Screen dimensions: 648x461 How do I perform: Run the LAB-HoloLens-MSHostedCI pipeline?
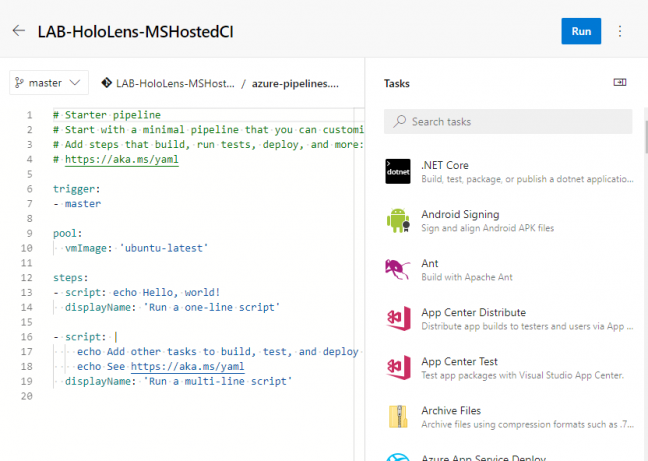point(581,31)
